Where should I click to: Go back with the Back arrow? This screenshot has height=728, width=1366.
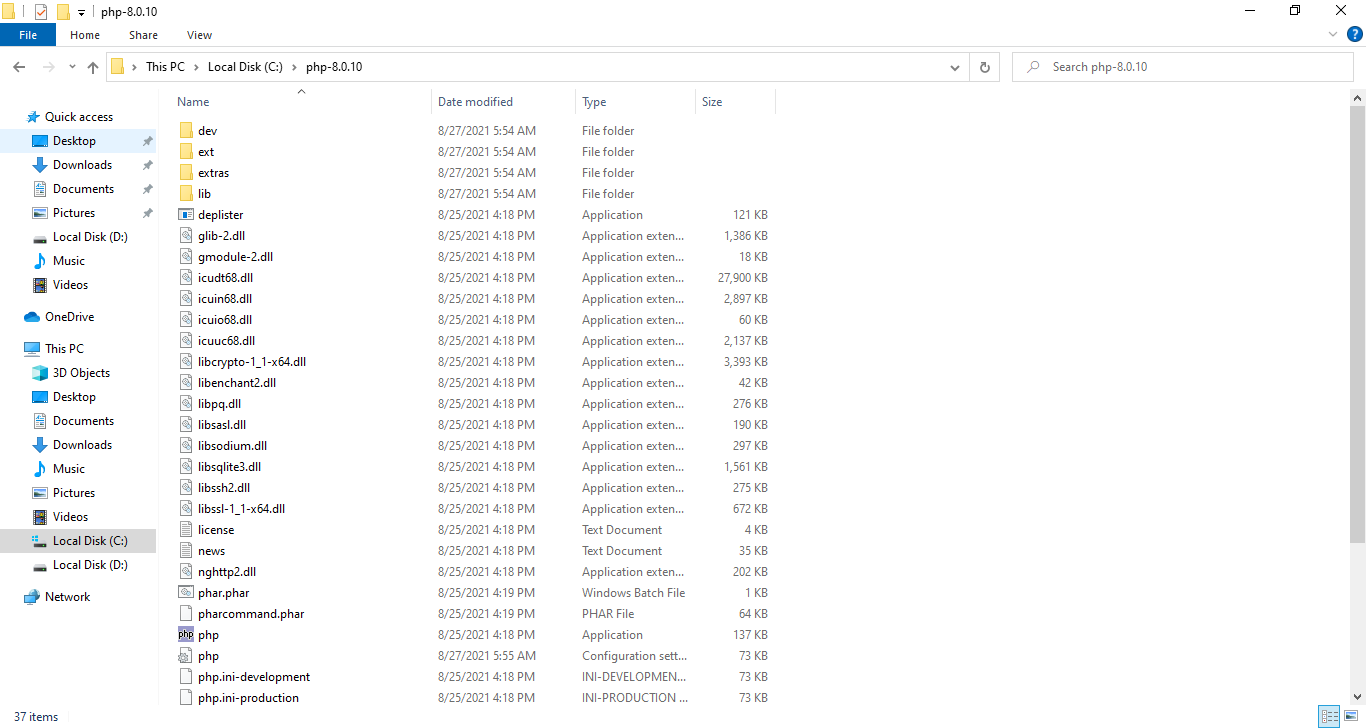pyautogui.click(x=19, y=67)
